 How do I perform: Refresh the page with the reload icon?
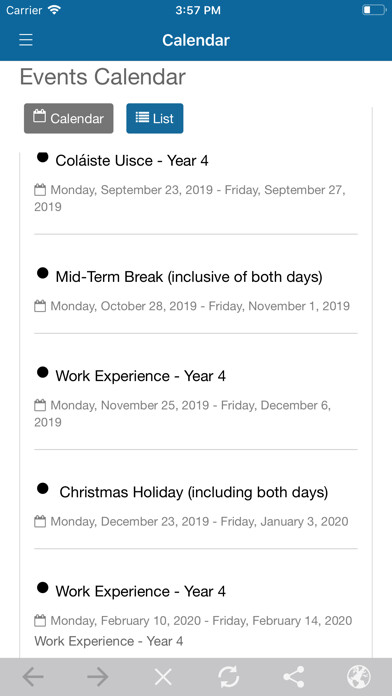[x=228, y=677]
